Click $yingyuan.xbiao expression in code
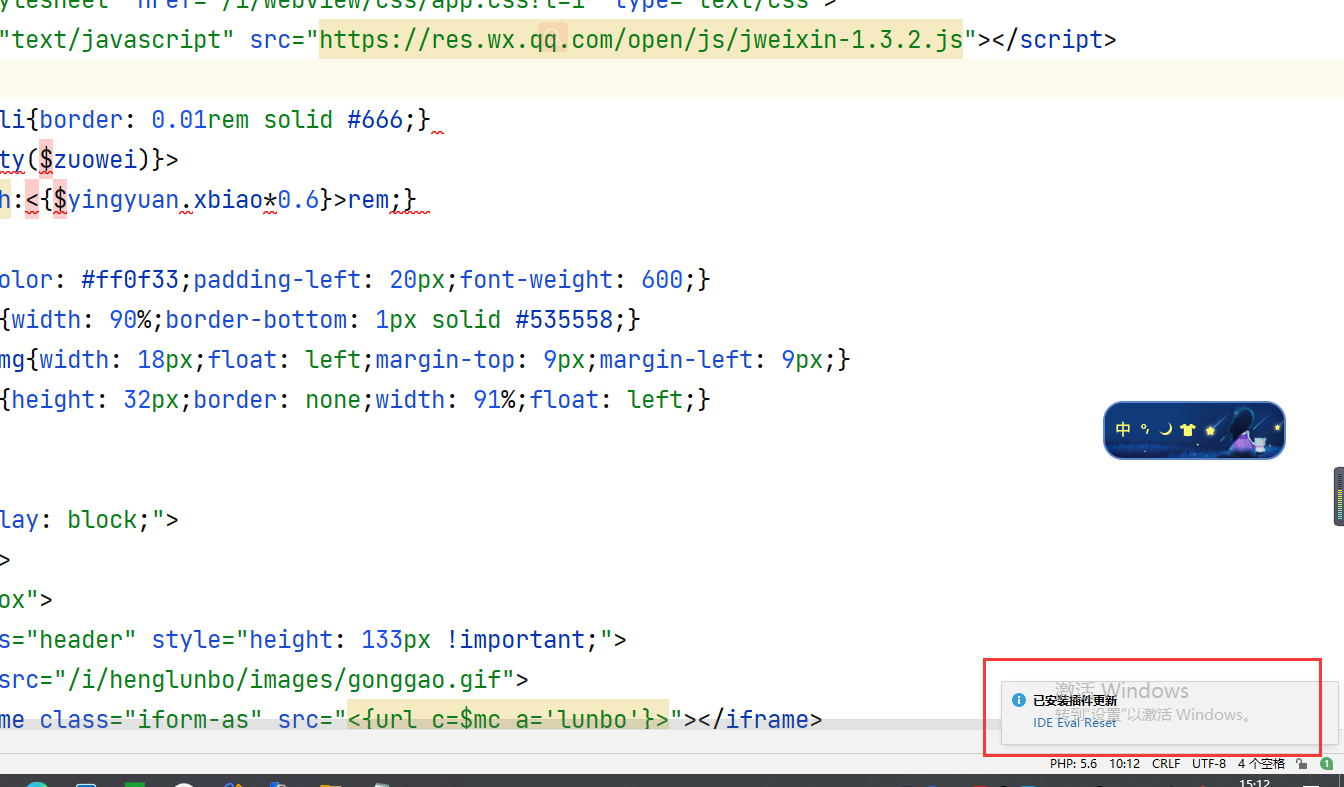Screen dimensions: 1344x787 pyautogui.click(x=158, y=200)
